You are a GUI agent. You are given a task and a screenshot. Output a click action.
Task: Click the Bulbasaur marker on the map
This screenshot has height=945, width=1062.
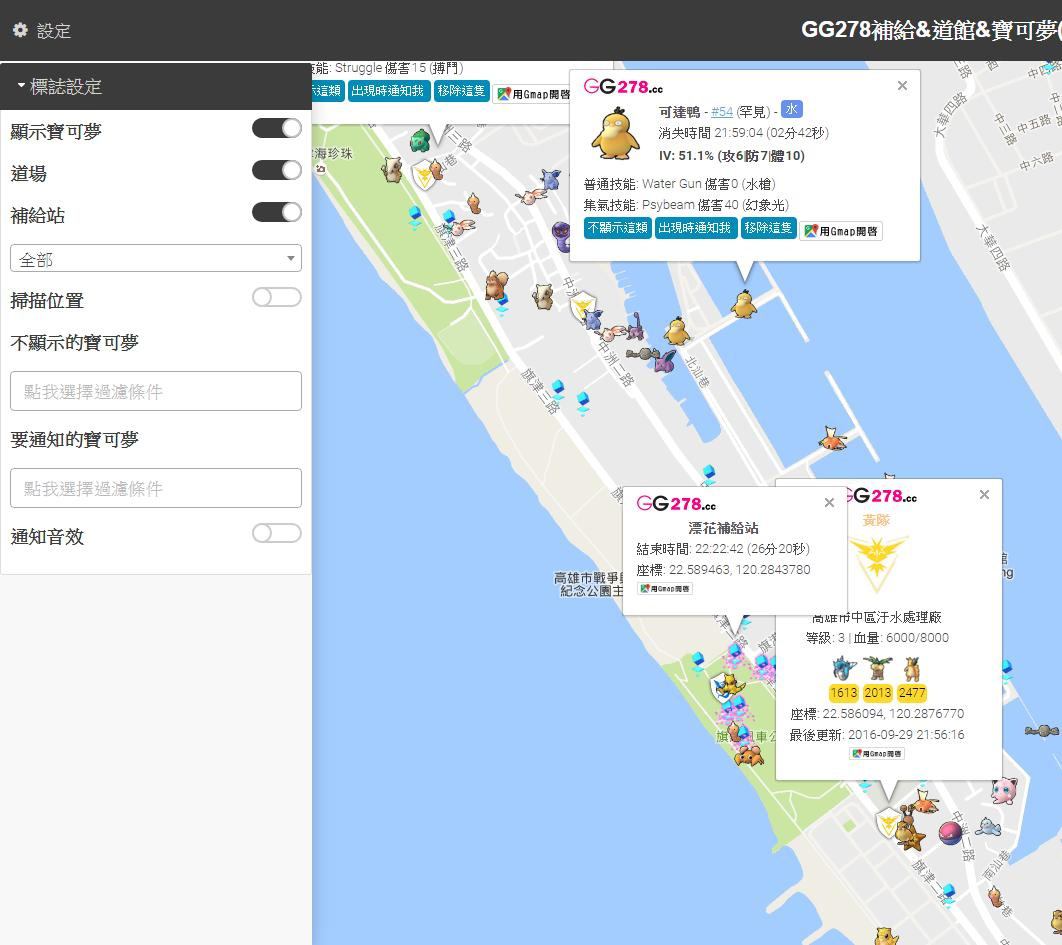coord(421,141)
